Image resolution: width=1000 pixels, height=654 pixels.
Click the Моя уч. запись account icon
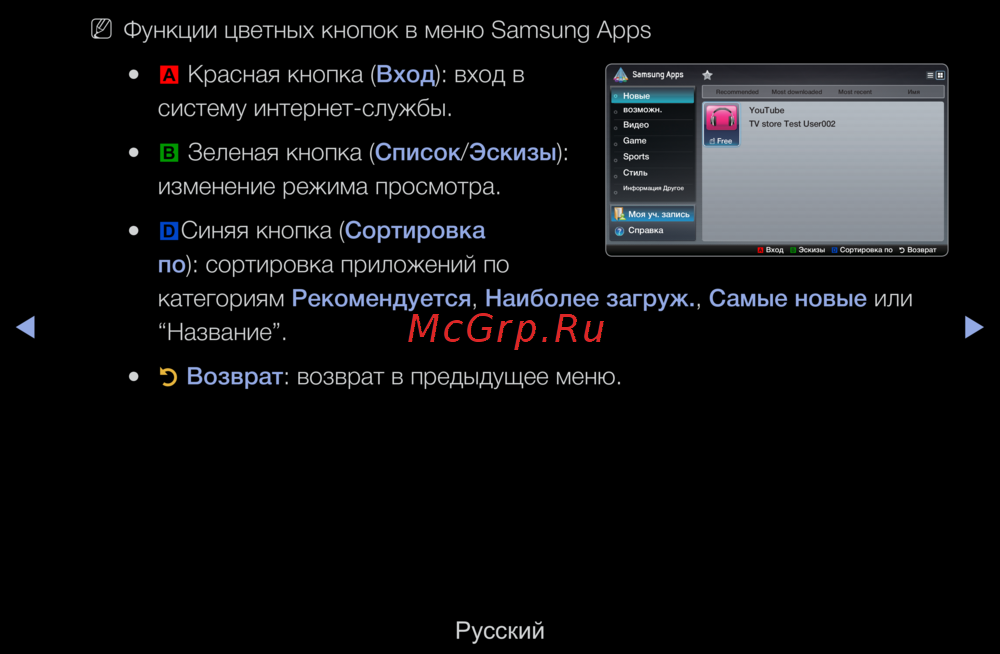coord(620,214)
